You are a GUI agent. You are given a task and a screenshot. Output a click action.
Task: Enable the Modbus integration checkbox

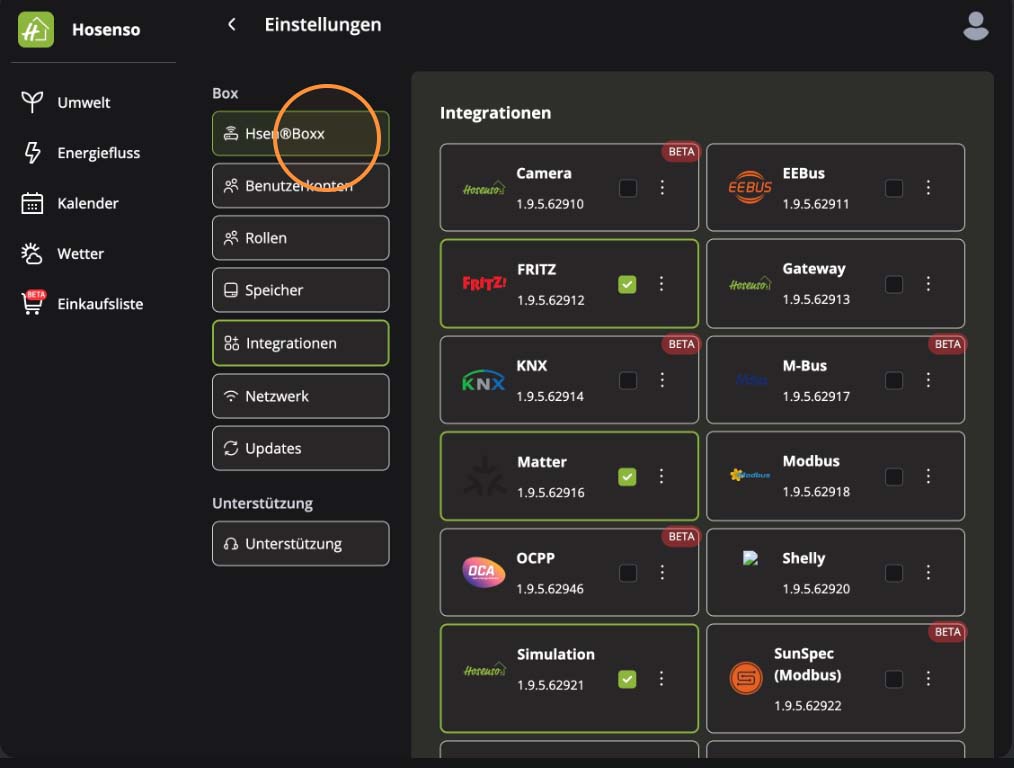(x=894, y=476)
